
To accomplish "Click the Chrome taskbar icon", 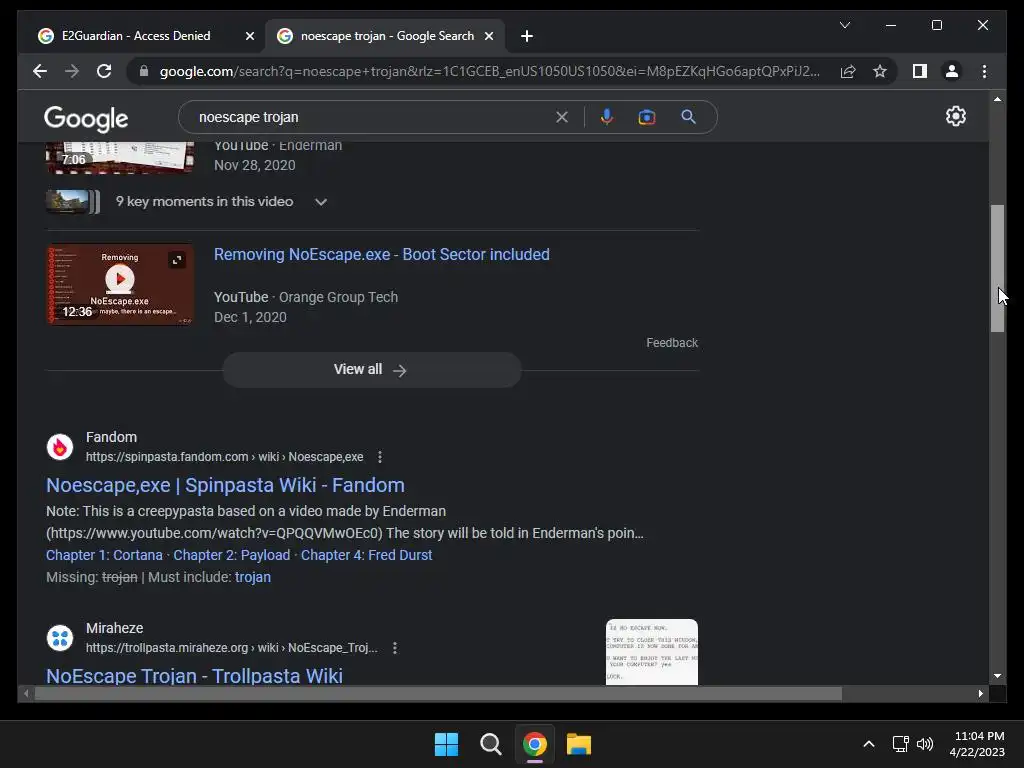I will click(x=534, y=744).
